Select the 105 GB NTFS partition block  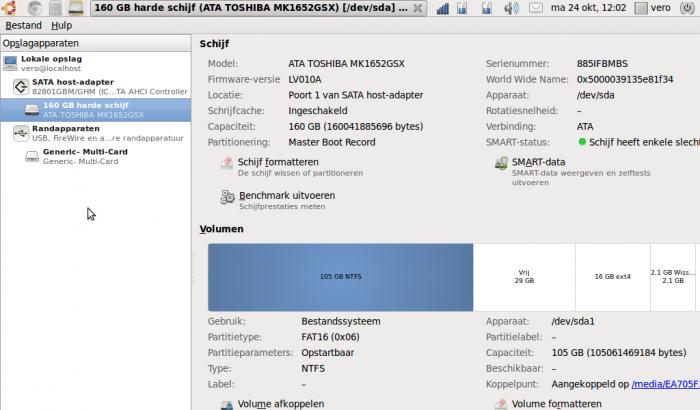point(341,277)
